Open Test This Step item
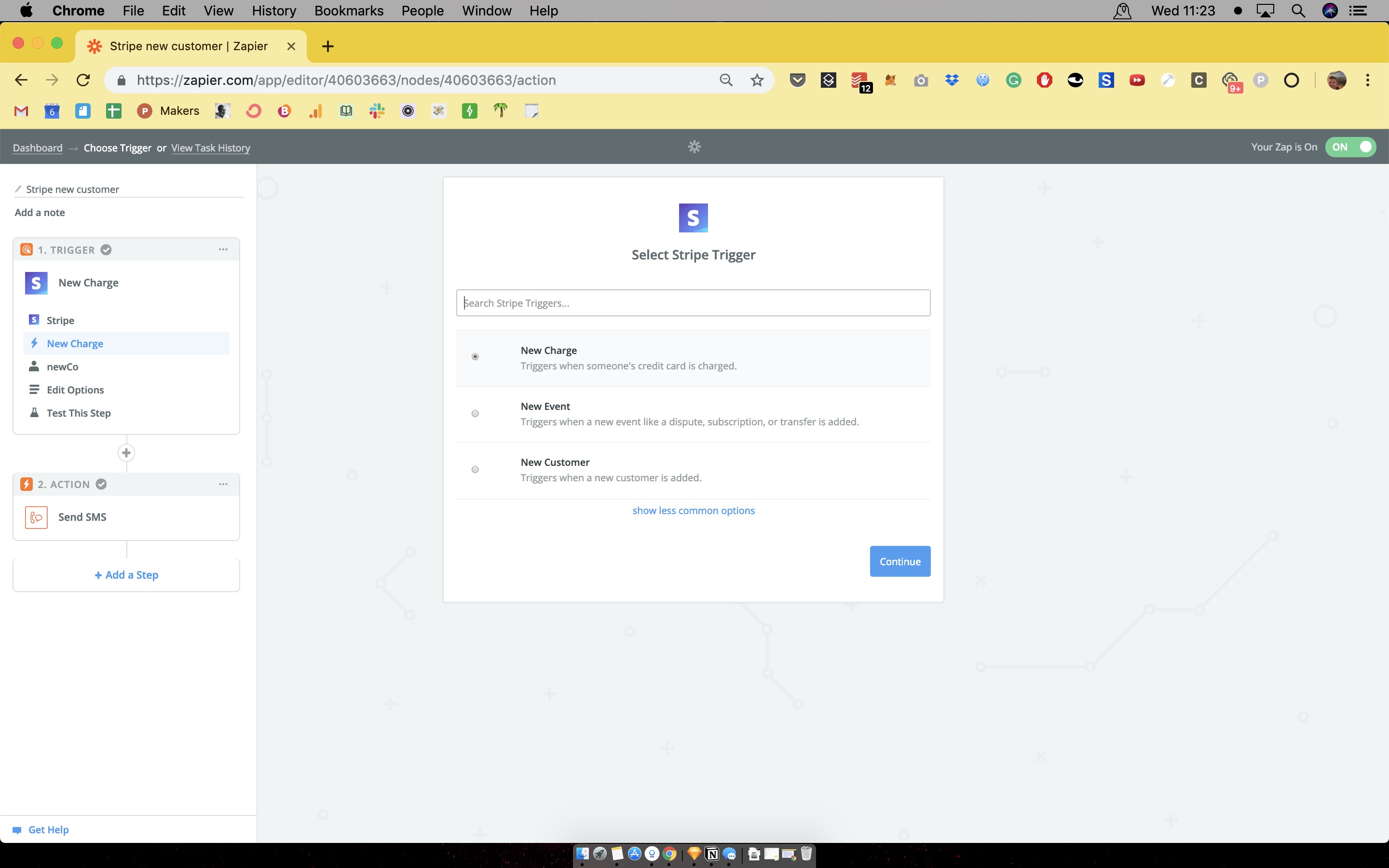 126,413
